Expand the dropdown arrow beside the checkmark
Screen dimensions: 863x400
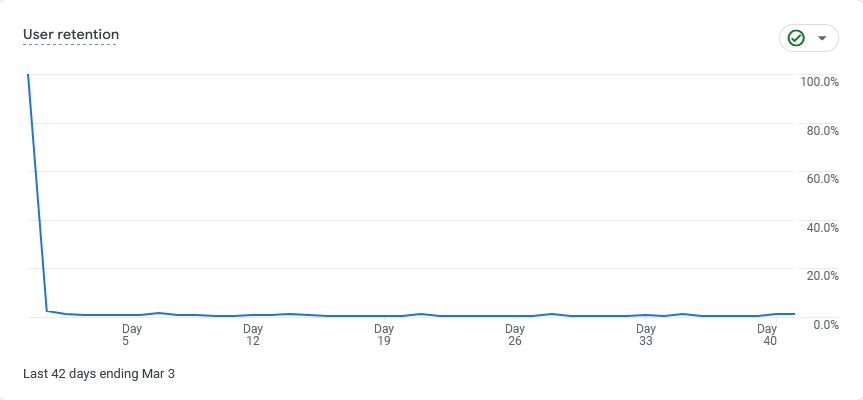pos(822,38)
